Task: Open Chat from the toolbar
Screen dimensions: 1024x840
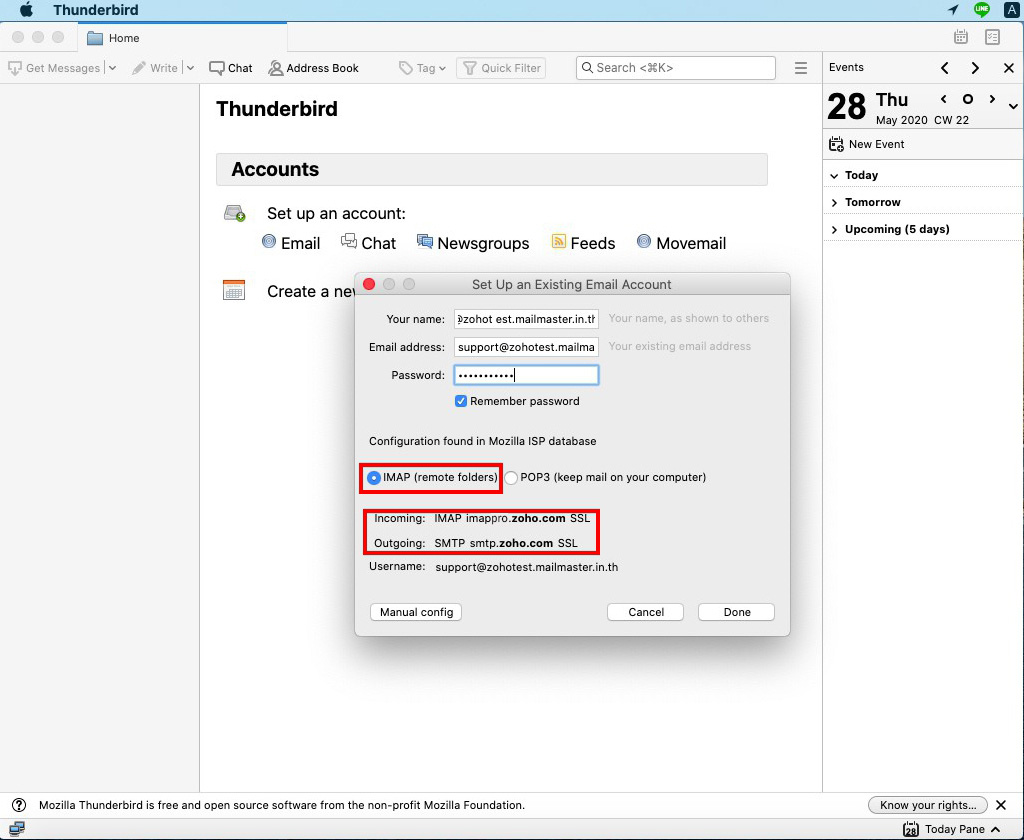Action: point(231,68)
